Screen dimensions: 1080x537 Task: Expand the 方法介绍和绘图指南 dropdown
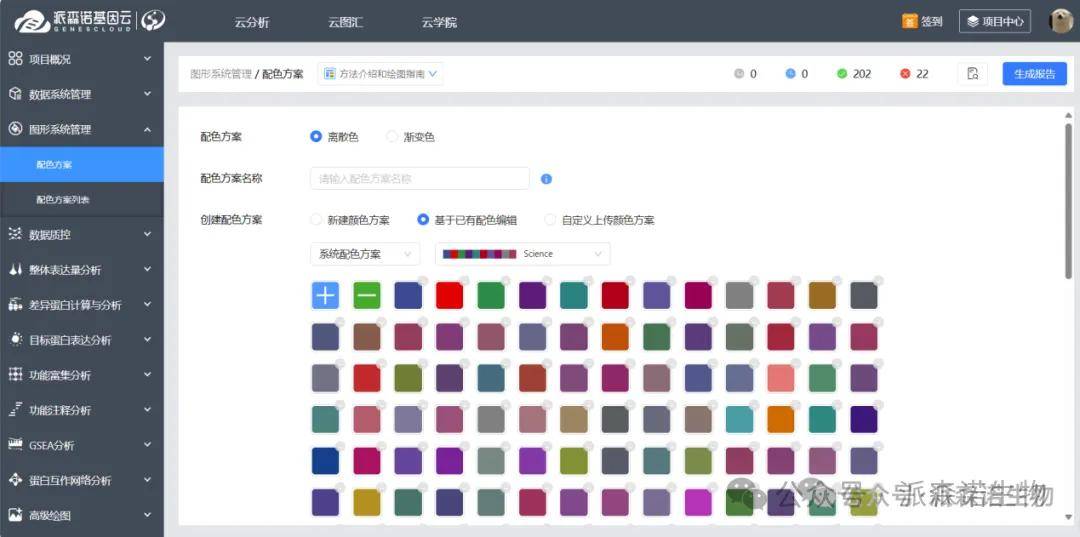(x=381, y=74)
